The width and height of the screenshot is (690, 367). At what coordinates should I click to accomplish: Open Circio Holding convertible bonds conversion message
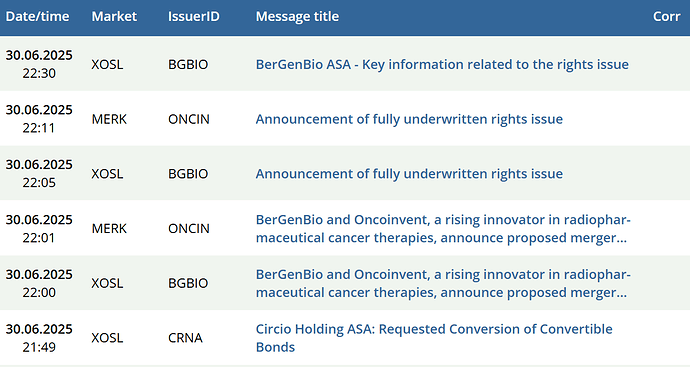coord(434,338)
